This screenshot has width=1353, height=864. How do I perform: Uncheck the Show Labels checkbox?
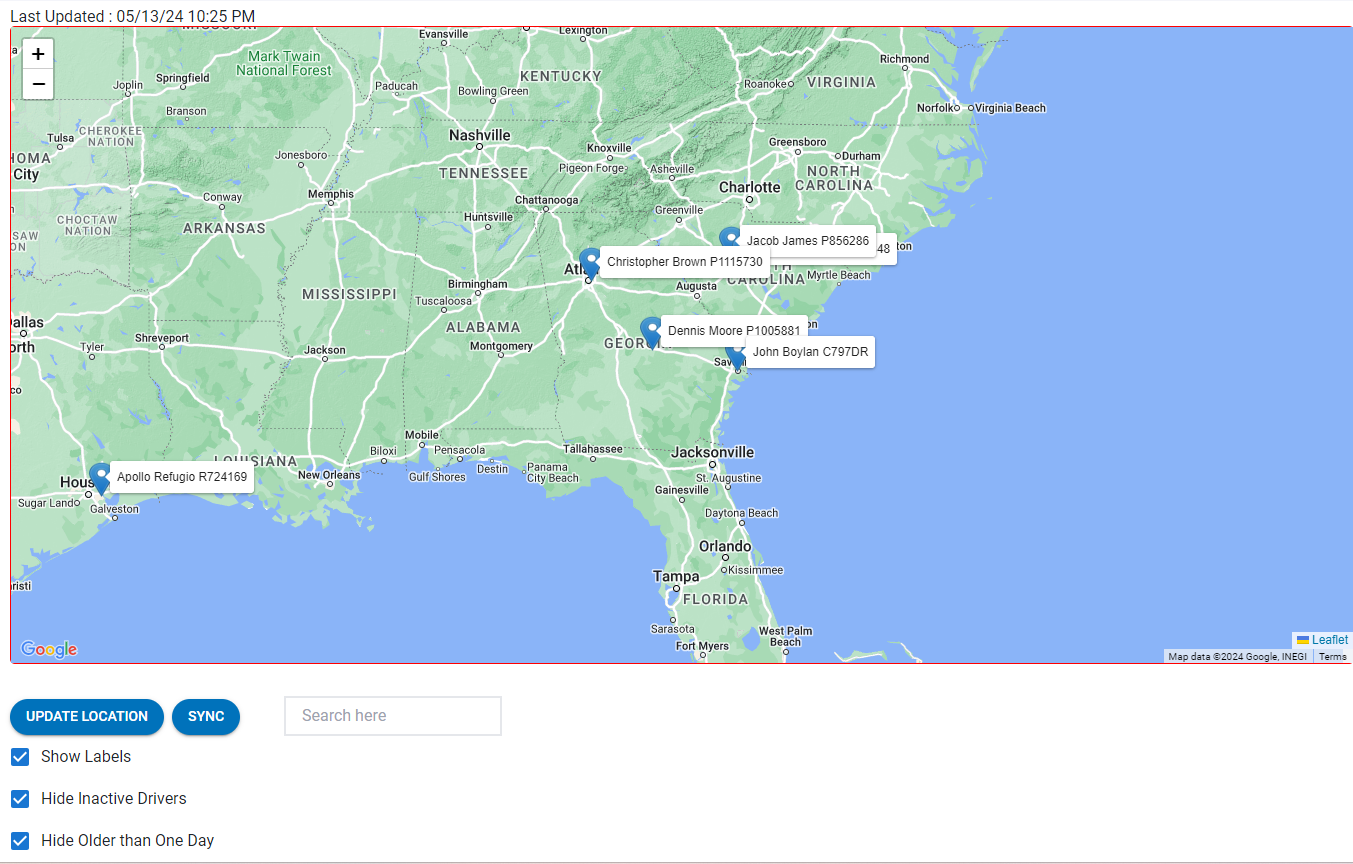pos(20,757)
